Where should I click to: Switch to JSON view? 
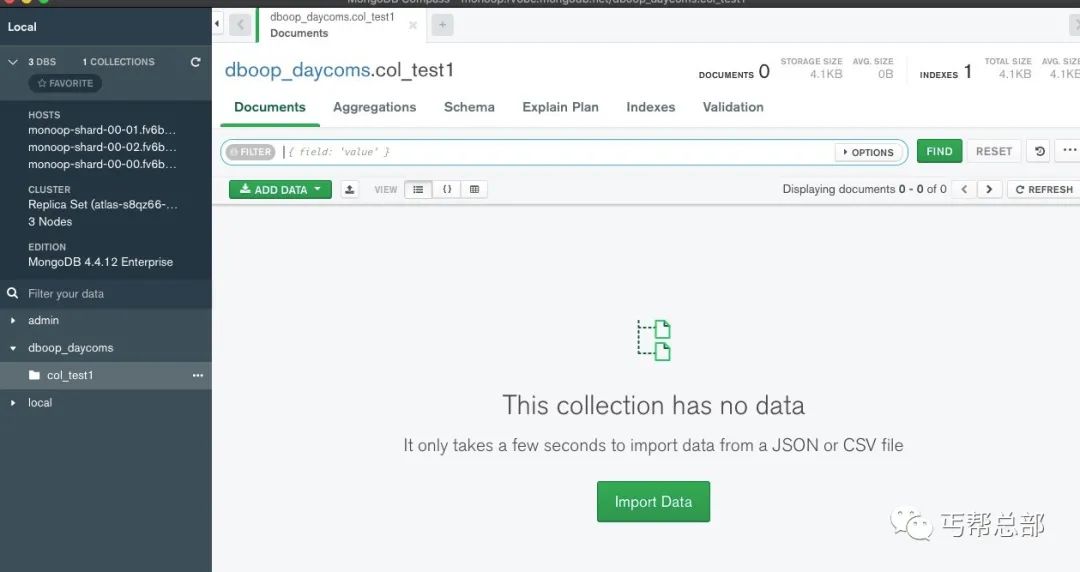click(446, 190)
